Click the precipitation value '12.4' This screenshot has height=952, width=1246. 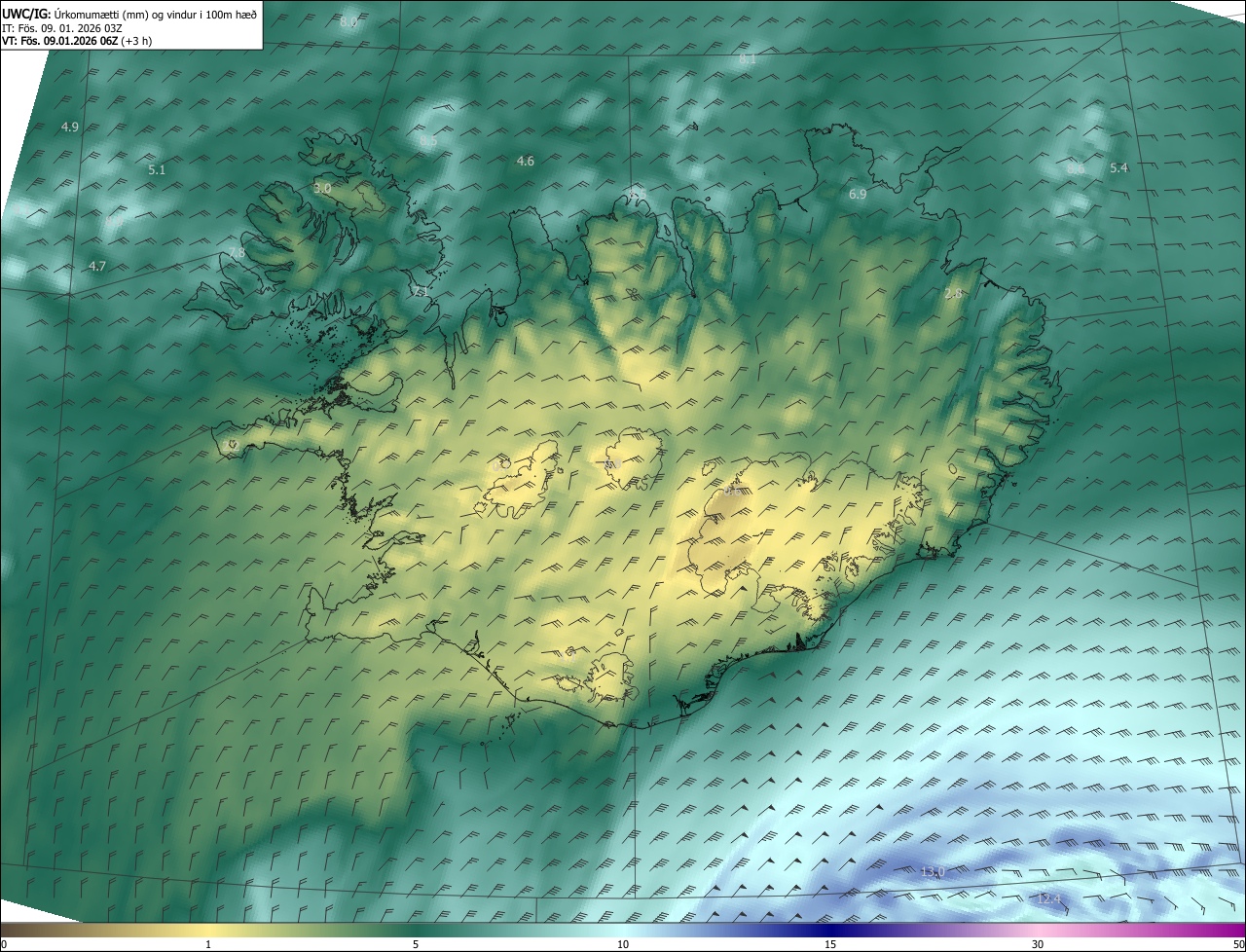click(x=1048, y=897)
